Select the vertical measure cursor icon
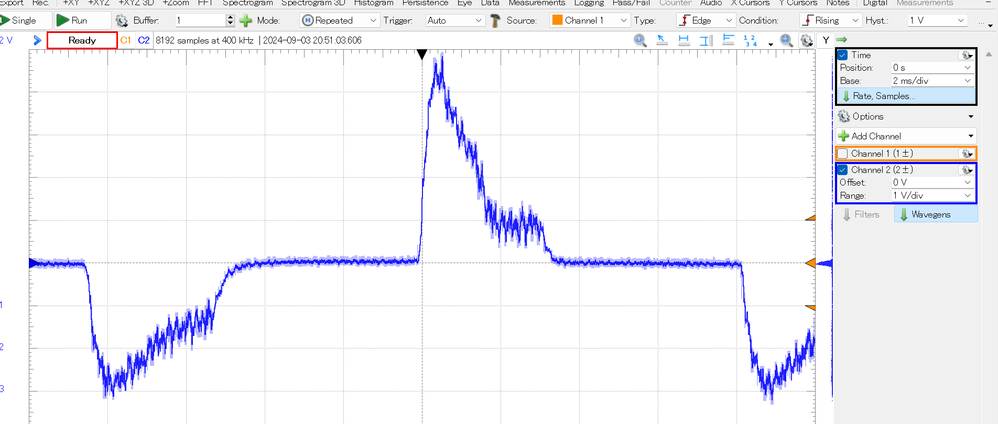Image resolution: width=998 pixels, height=424 pixels. (x=706, y=41)
